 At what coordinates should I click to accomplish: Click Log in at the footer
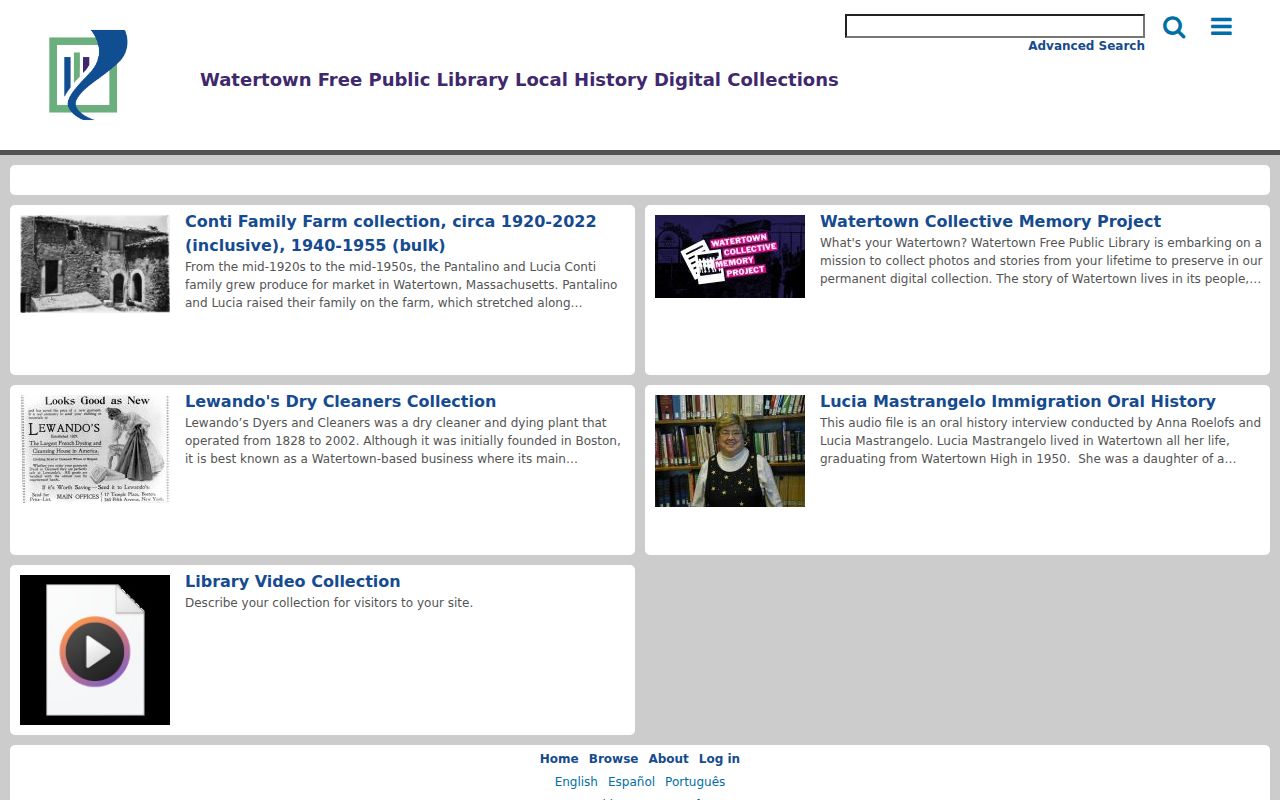click(x=719, y=759)
